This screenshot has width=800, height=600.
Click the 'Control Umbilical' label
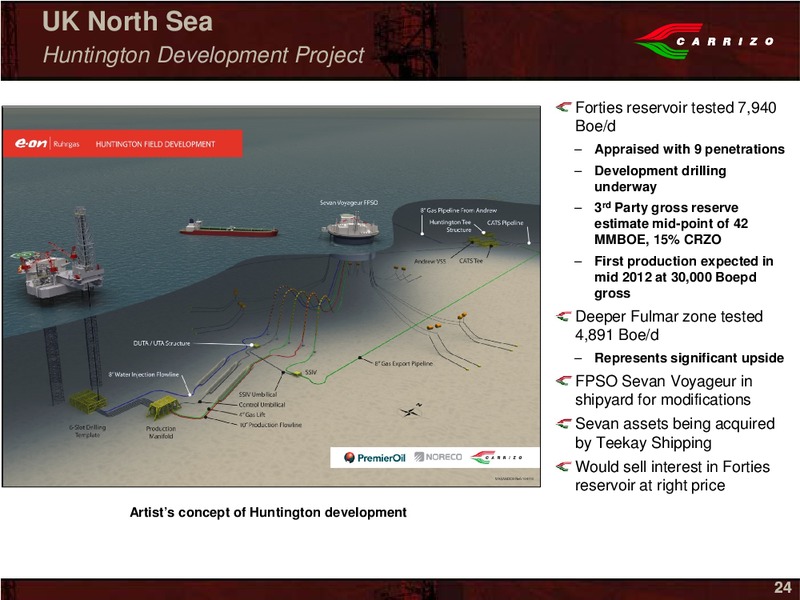262,405
